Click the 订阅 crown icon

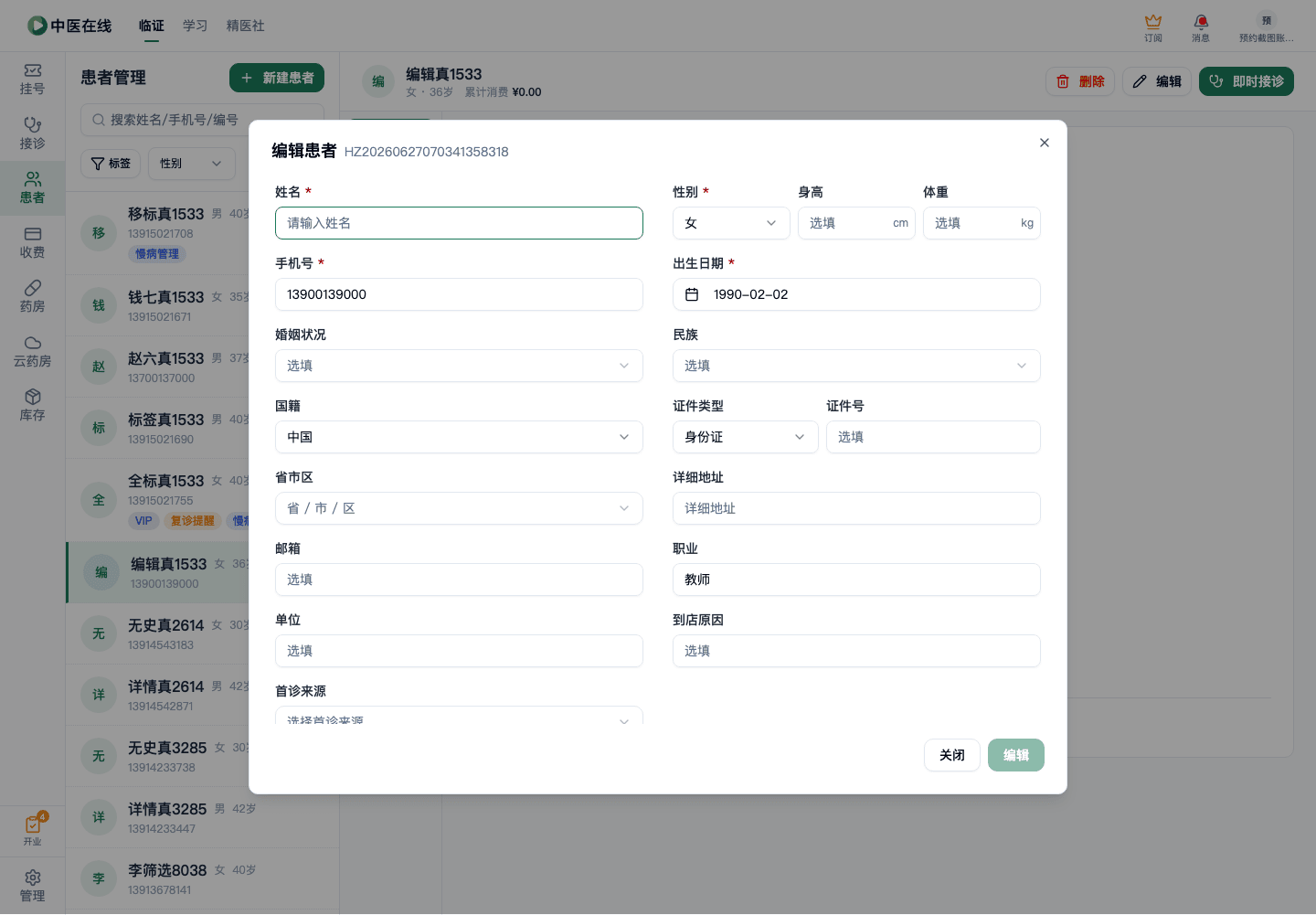click(x=1153, y=27)
